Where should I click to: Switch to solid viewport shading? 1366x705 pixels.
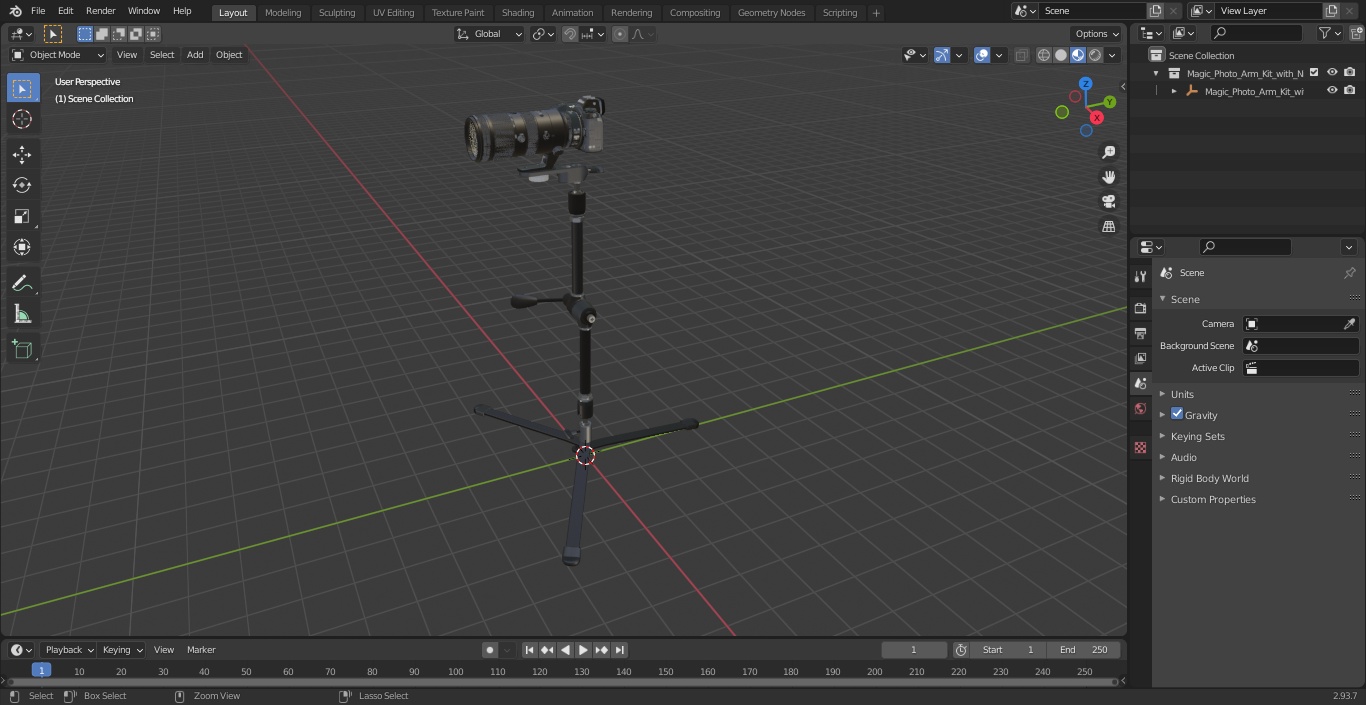coord(1061,55)
